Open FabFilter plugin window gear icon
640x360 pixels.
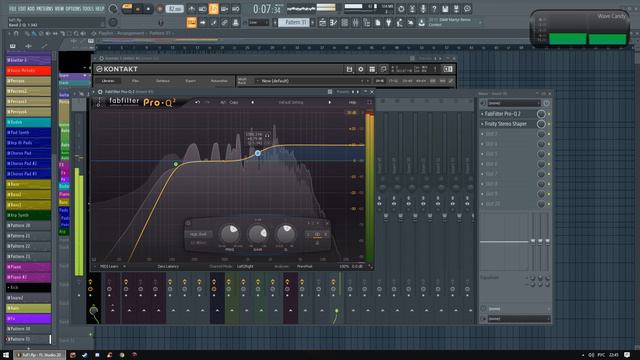(100, 92)
